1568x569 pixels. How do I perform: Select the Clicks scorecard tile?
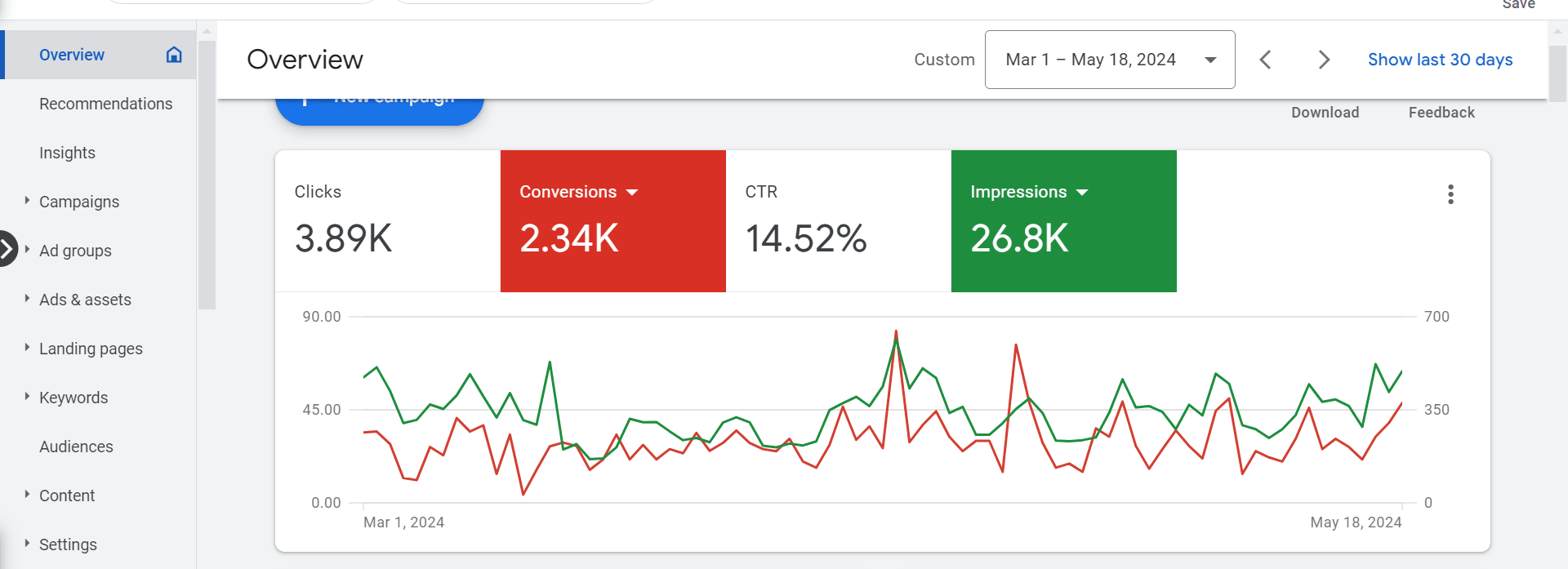[387, 220]
